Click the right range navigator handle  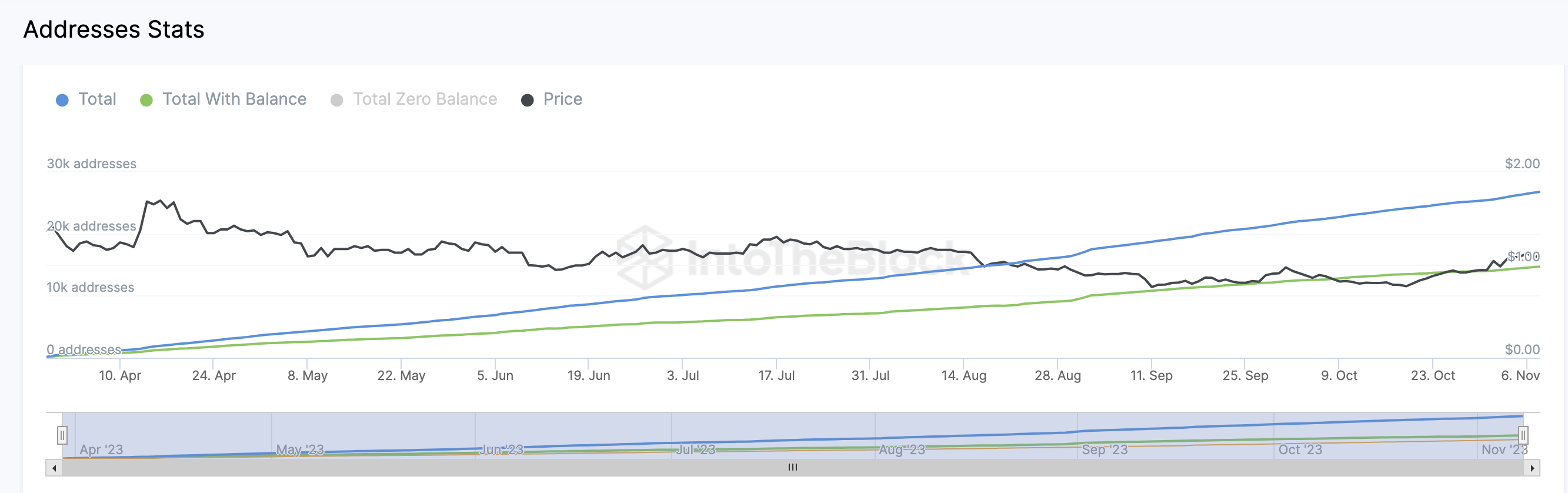(1523, 435)
